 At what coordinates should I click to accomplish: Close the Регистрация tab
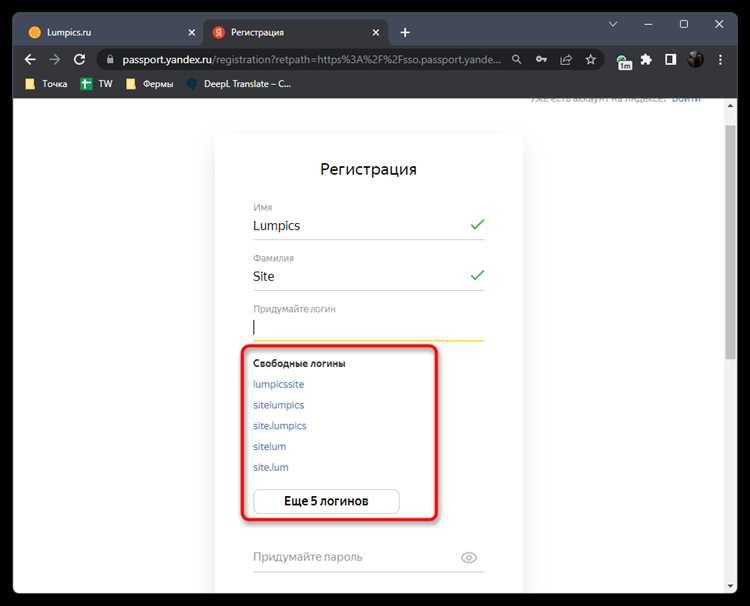pos(375,33)
